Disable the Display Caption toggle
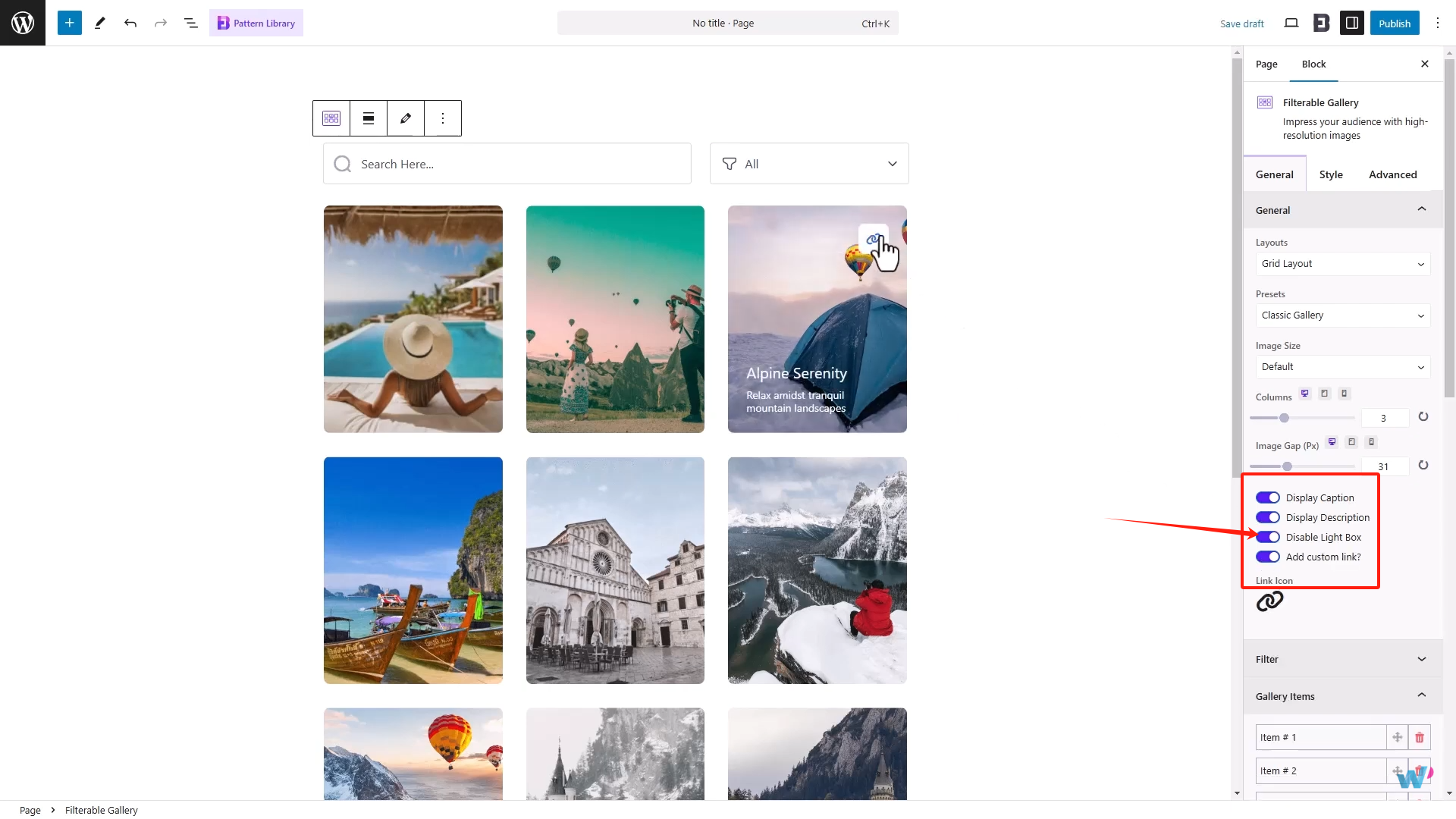 tap(1267, 497)
